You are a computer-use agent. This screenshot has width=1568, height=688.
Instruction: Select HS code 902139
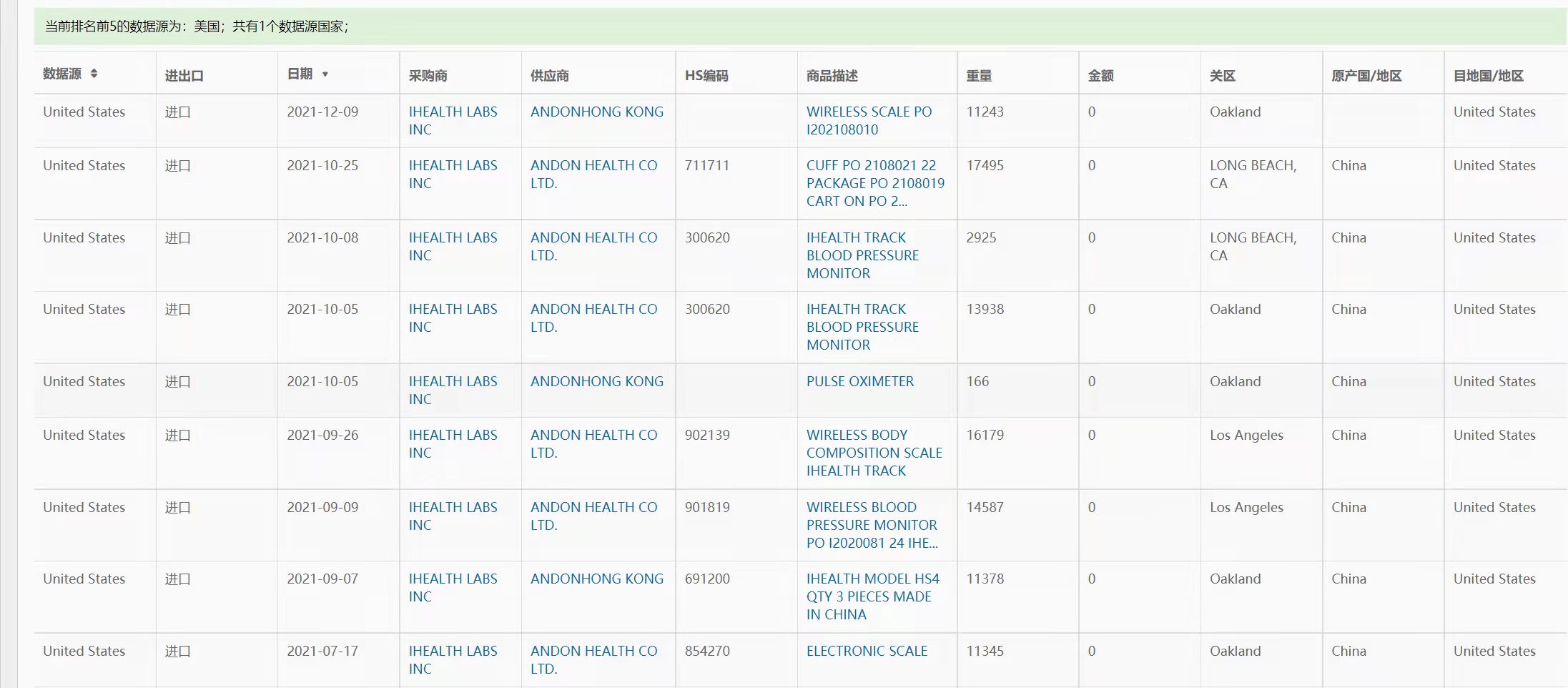[x=707, y=435]
